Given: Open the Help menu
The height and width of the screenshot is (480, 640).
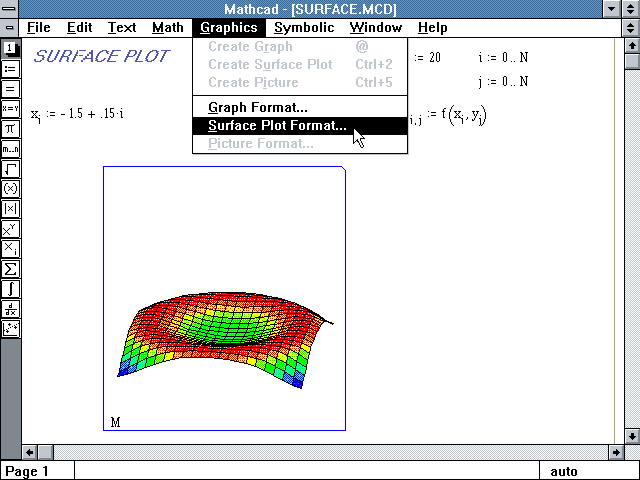Looking at the screenshot, I should click(x=432, y=28).
